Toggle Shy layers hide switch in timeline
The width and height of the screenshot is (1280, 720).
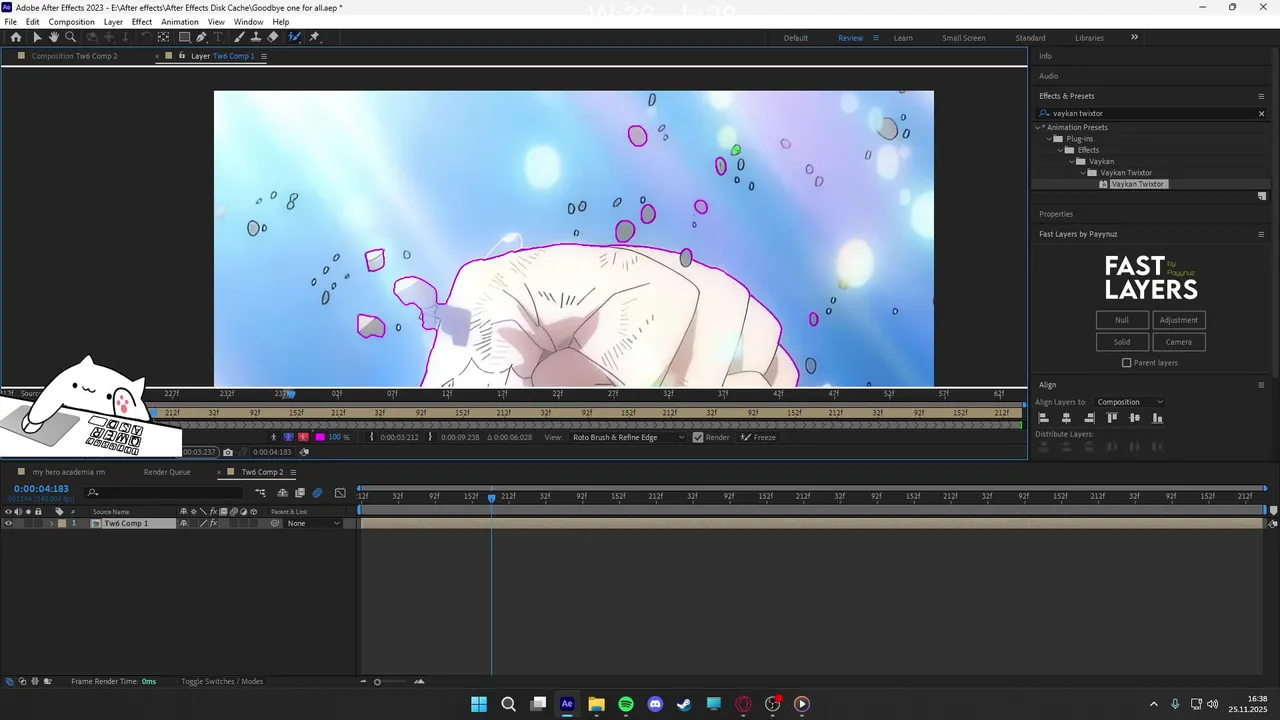pyautogui.click(x=282, y=492)
